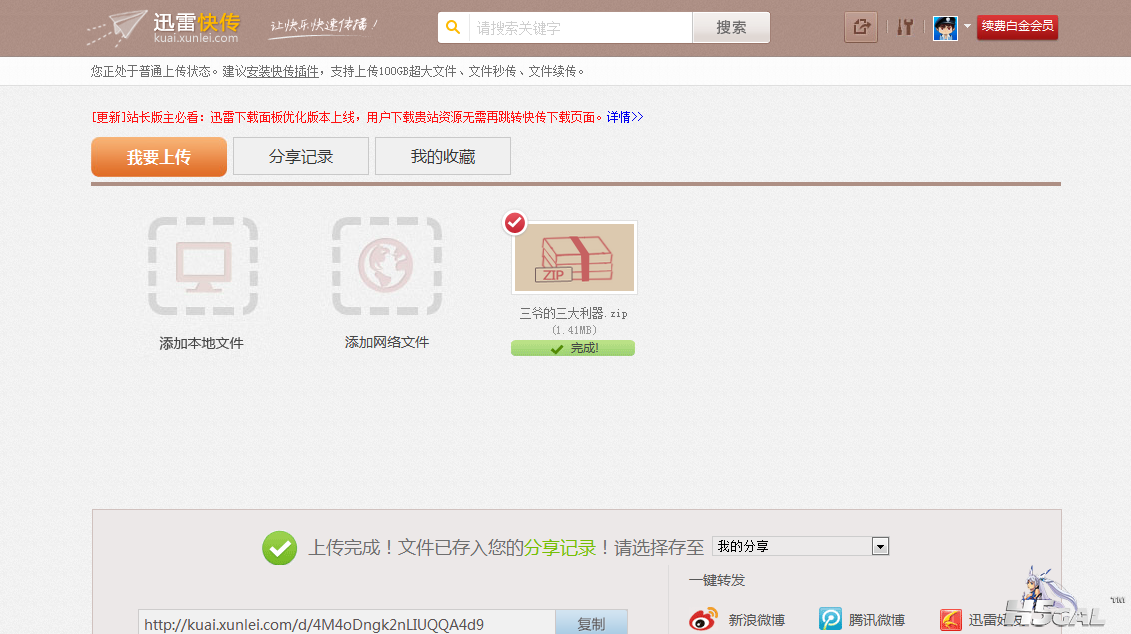This screenshot has width=1131, height=634.
Task: Toggle the red checkmark on zip file
Action: pos(515,222)
